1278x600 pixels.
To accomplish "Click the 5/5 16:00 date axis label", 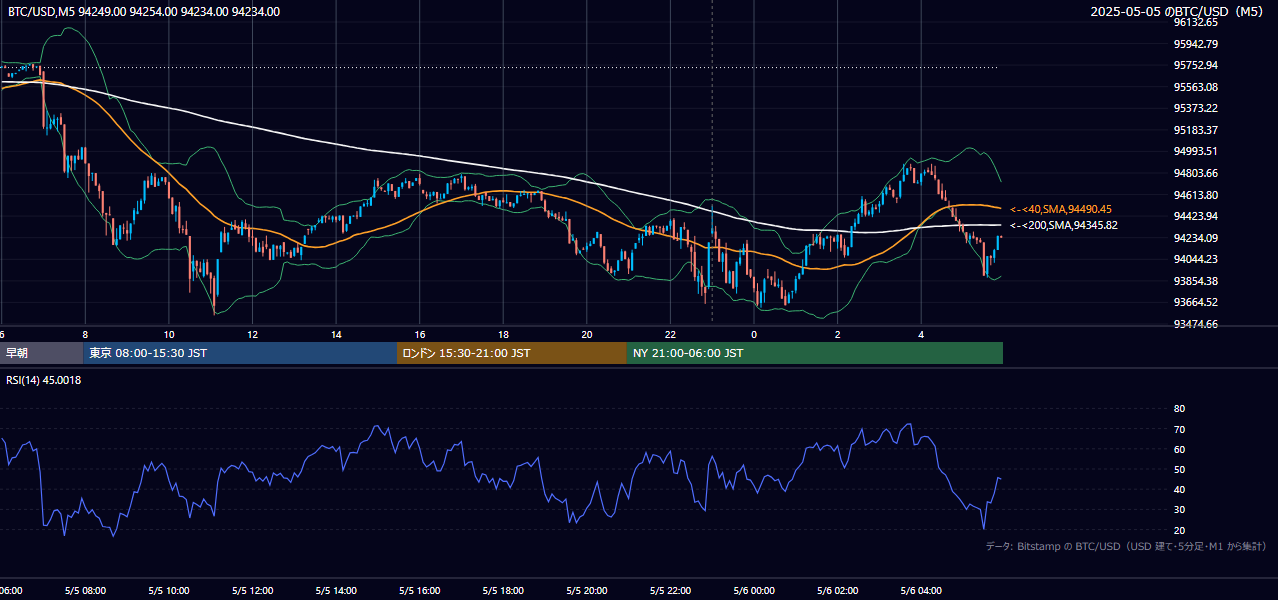I will pos(419,591).
